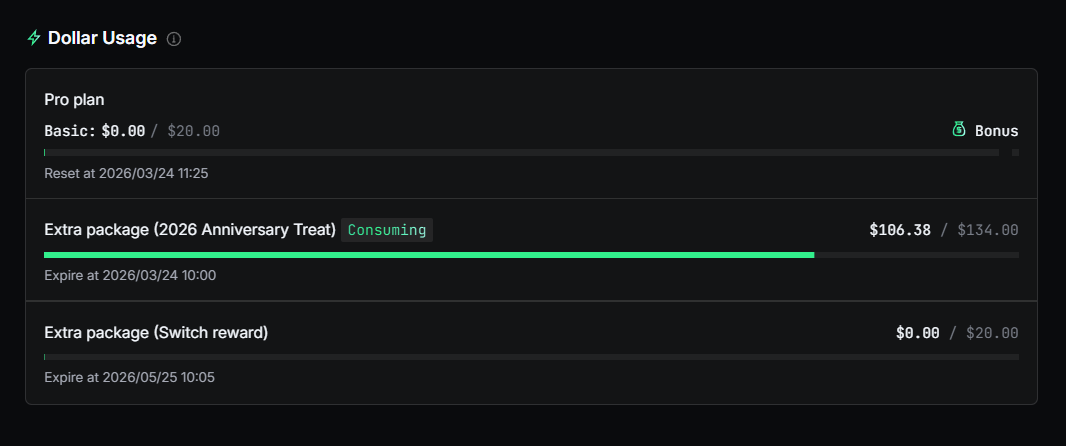Click the lightning bolt icon beside Dollar Usage
This screenshot has height=446, width=1066.
tap(34, 38)
